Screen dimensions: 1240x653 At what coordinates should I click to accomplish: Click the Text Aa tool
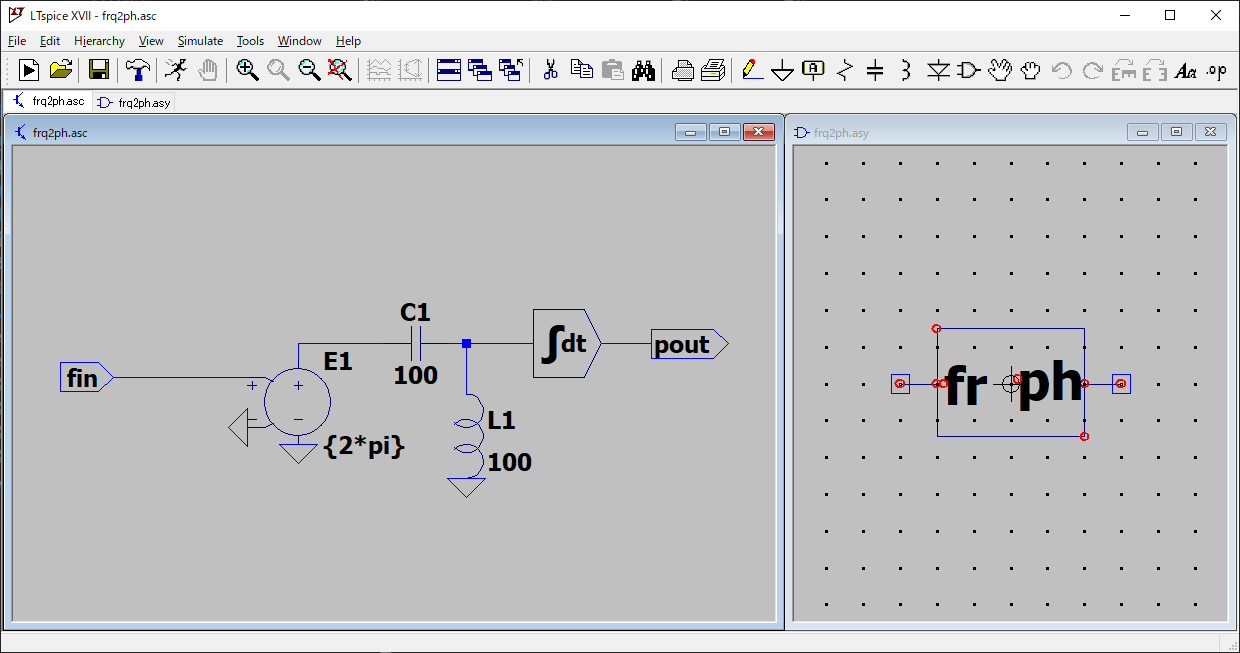click(x=1185, y=70)
